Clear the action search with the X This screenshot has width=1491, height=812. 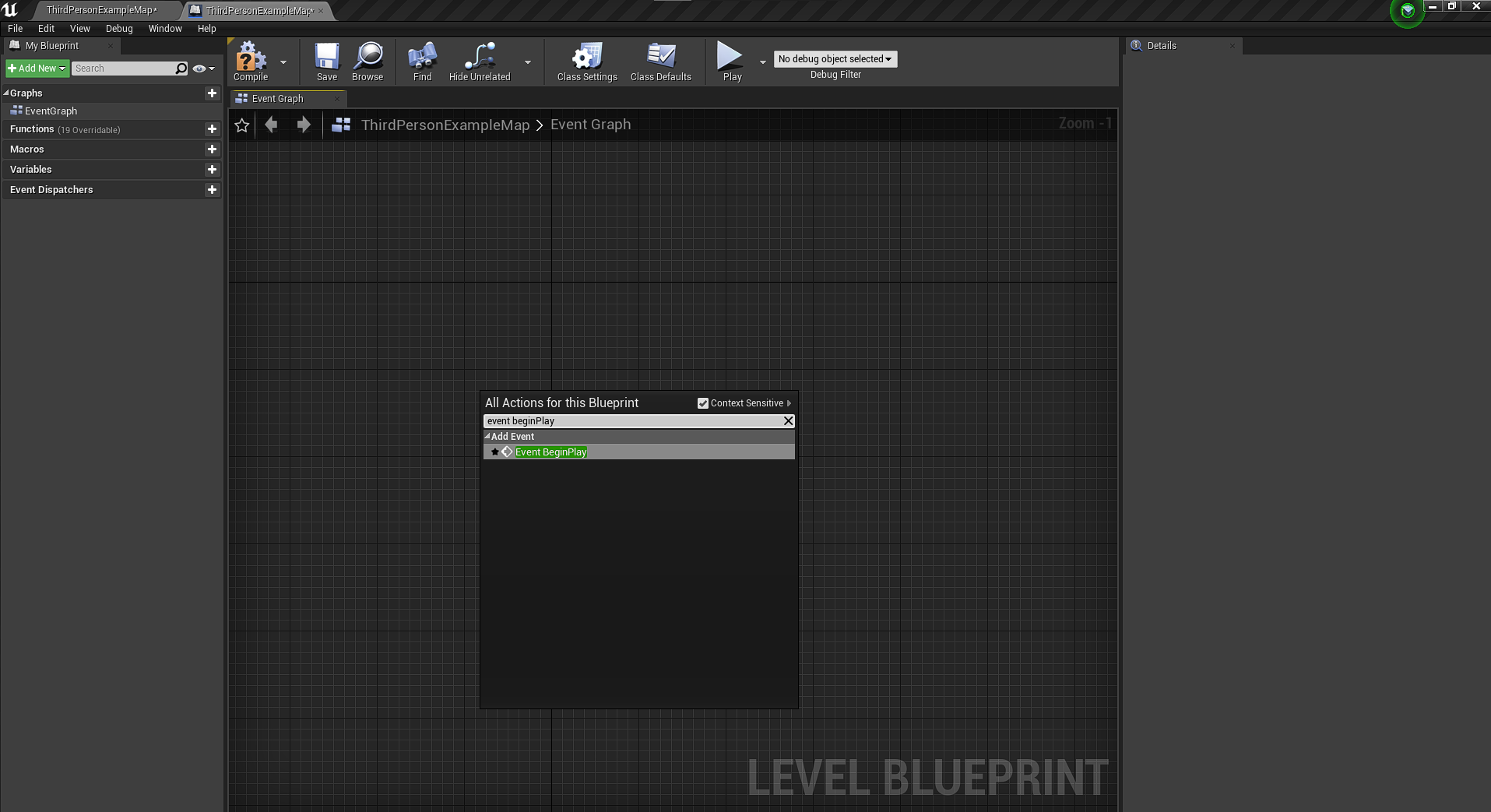[788, 420]
